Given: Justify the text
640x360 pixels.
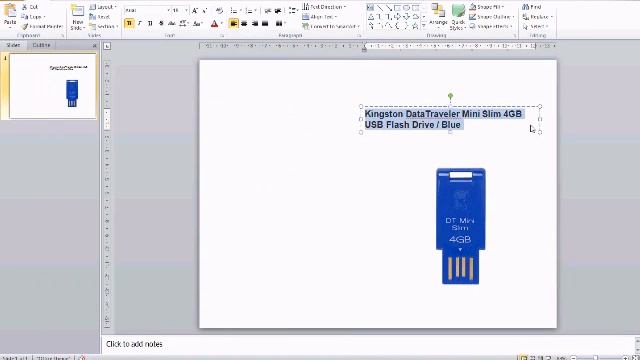Looking at the screenshot, I should [x=265, y=24].
